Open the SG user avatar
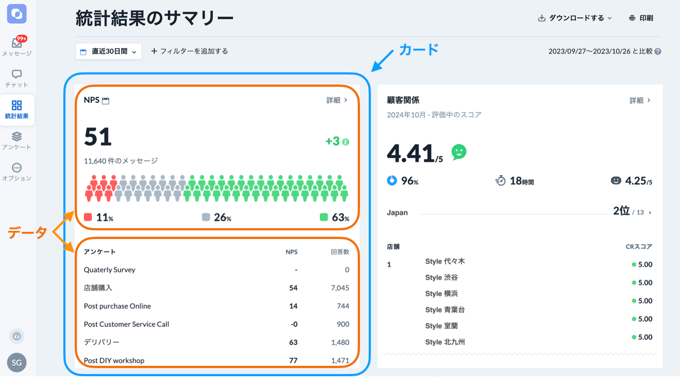Viewport: 680px width, 379px height. pos(17,363)
